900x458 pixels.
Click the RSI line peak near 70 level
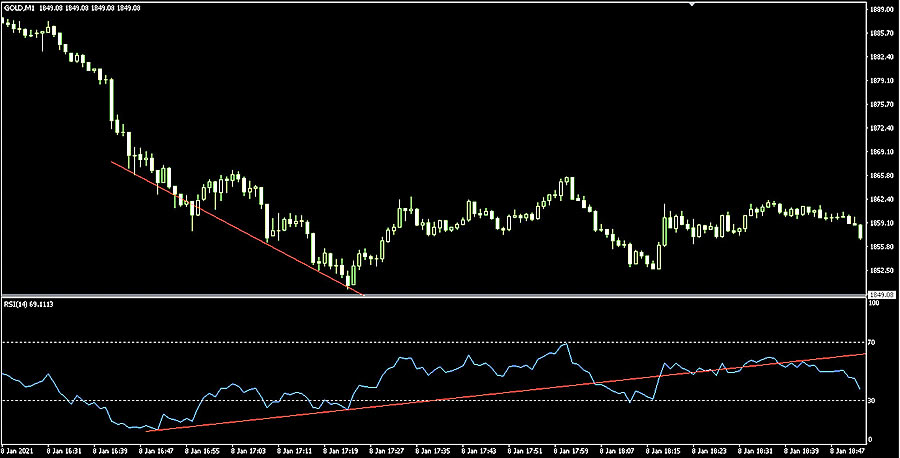point(567,344)
